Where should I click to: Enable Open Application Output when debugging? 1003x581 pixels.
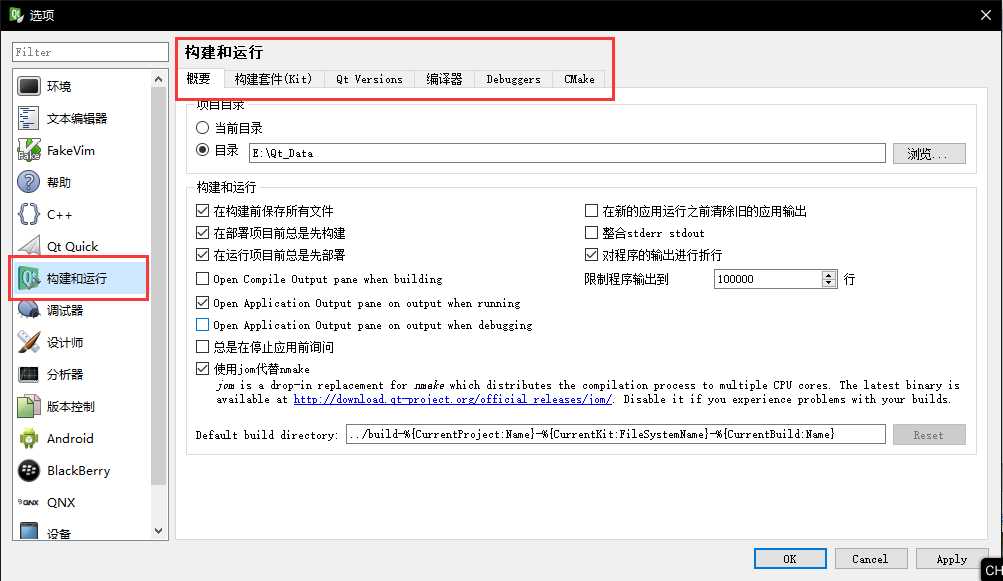coord(202,324)
